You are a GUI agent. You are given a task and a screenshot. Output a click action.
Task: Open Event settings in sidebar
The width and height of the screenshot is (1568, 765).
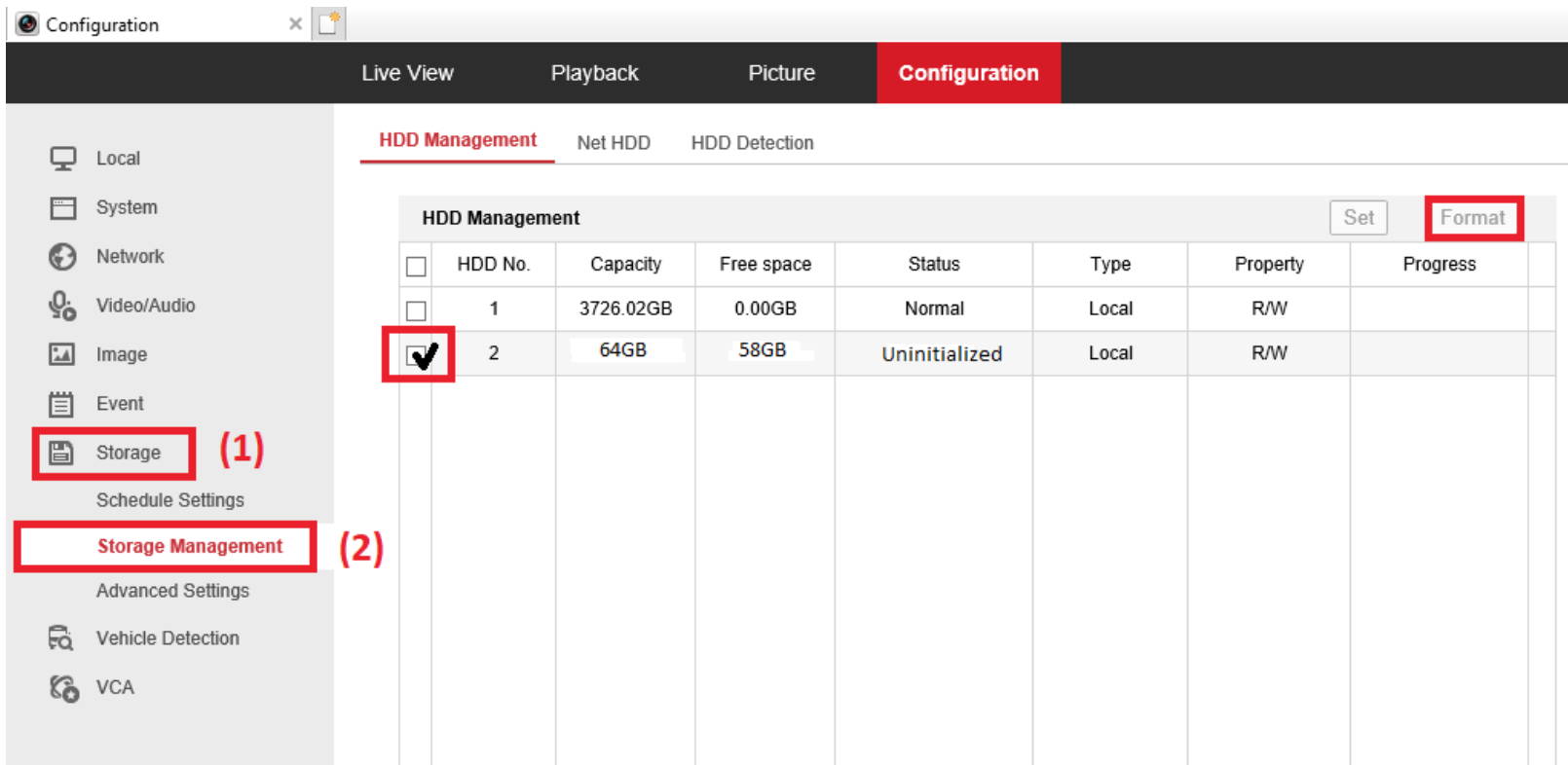coord(120,403)
